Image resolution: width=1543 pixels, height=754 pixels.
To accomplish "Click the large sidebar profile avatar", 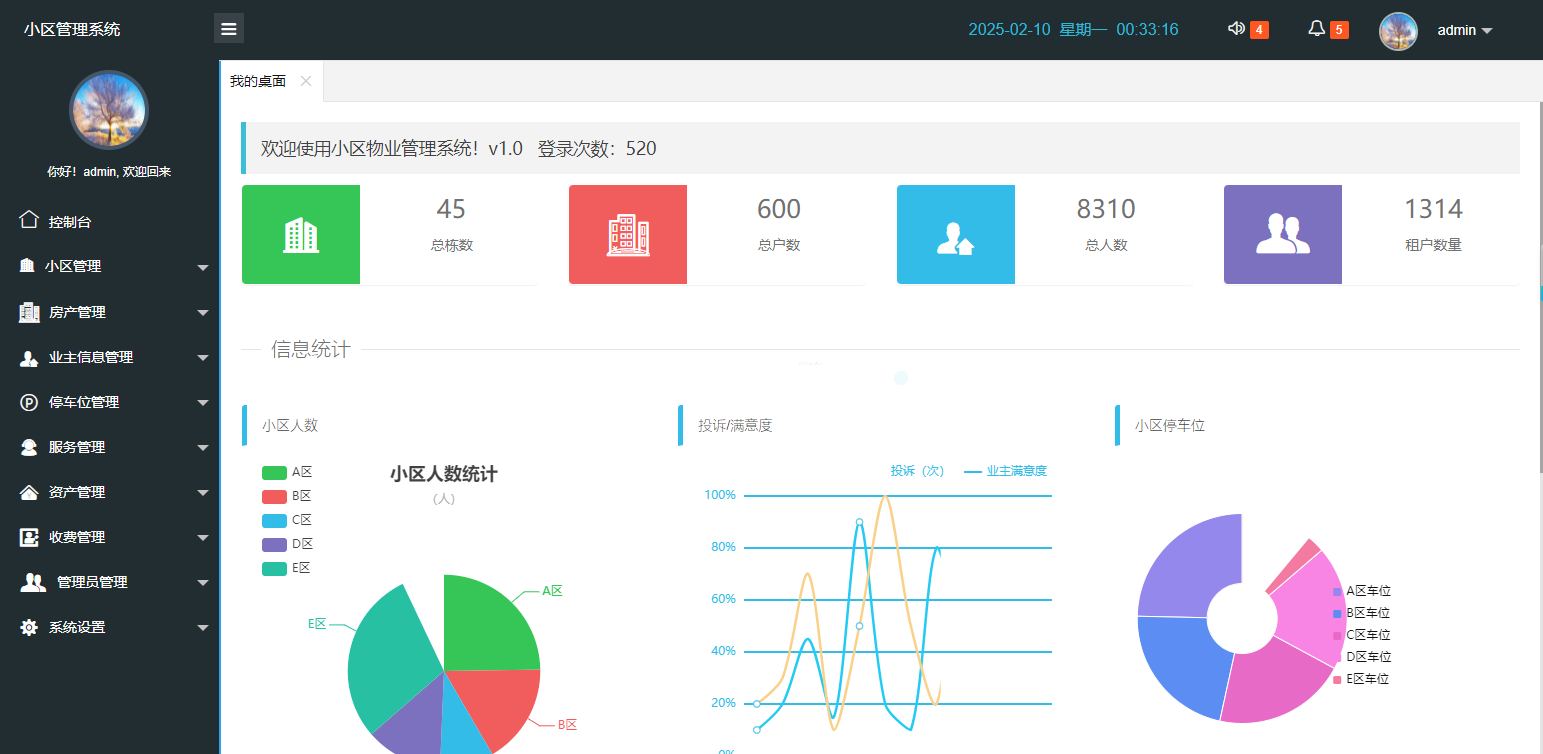I will coord(108,110).
